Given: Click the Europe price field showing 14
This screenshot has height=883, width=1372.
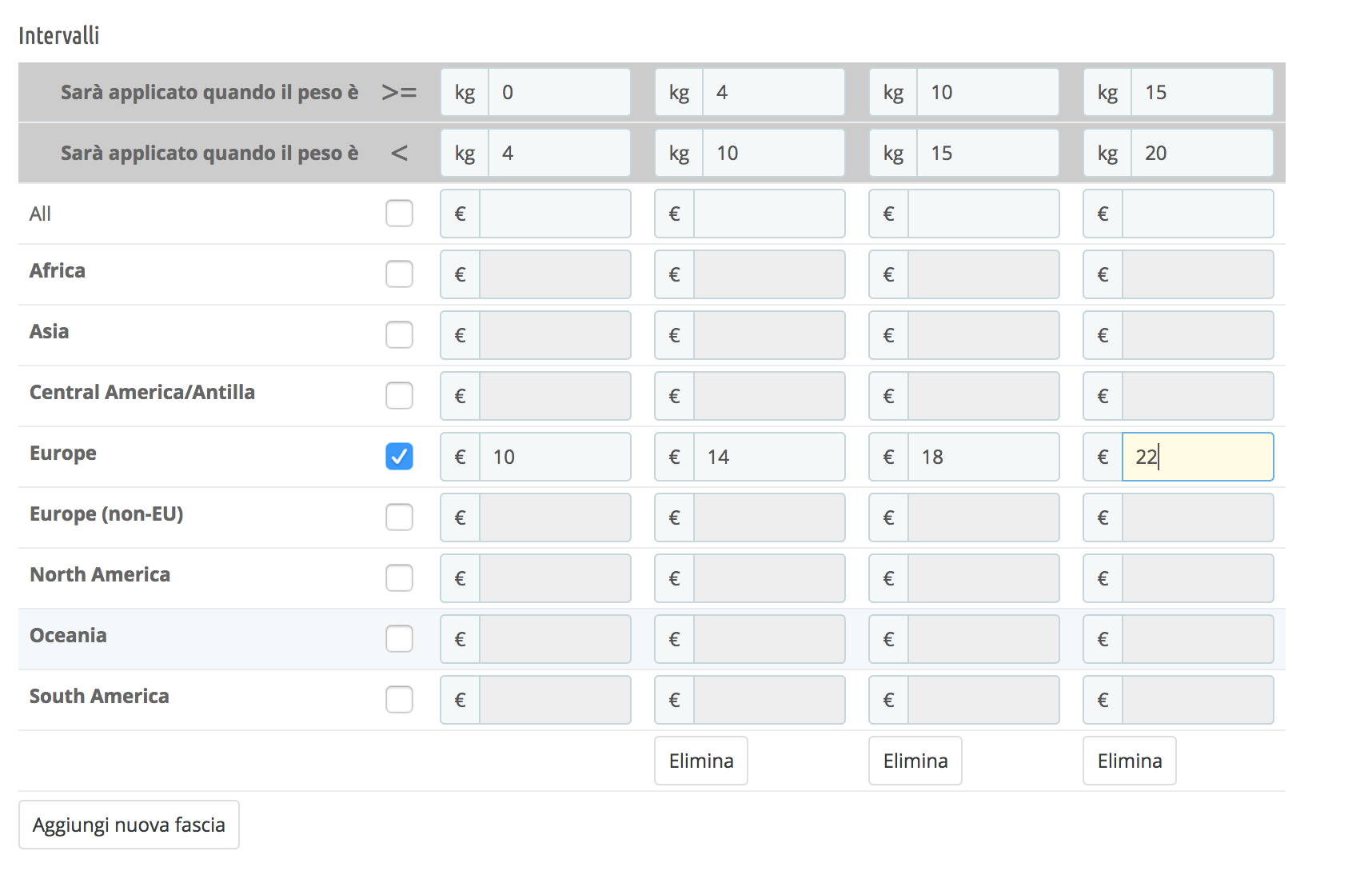Looking at the screenshot, I should tap(768, 457).
